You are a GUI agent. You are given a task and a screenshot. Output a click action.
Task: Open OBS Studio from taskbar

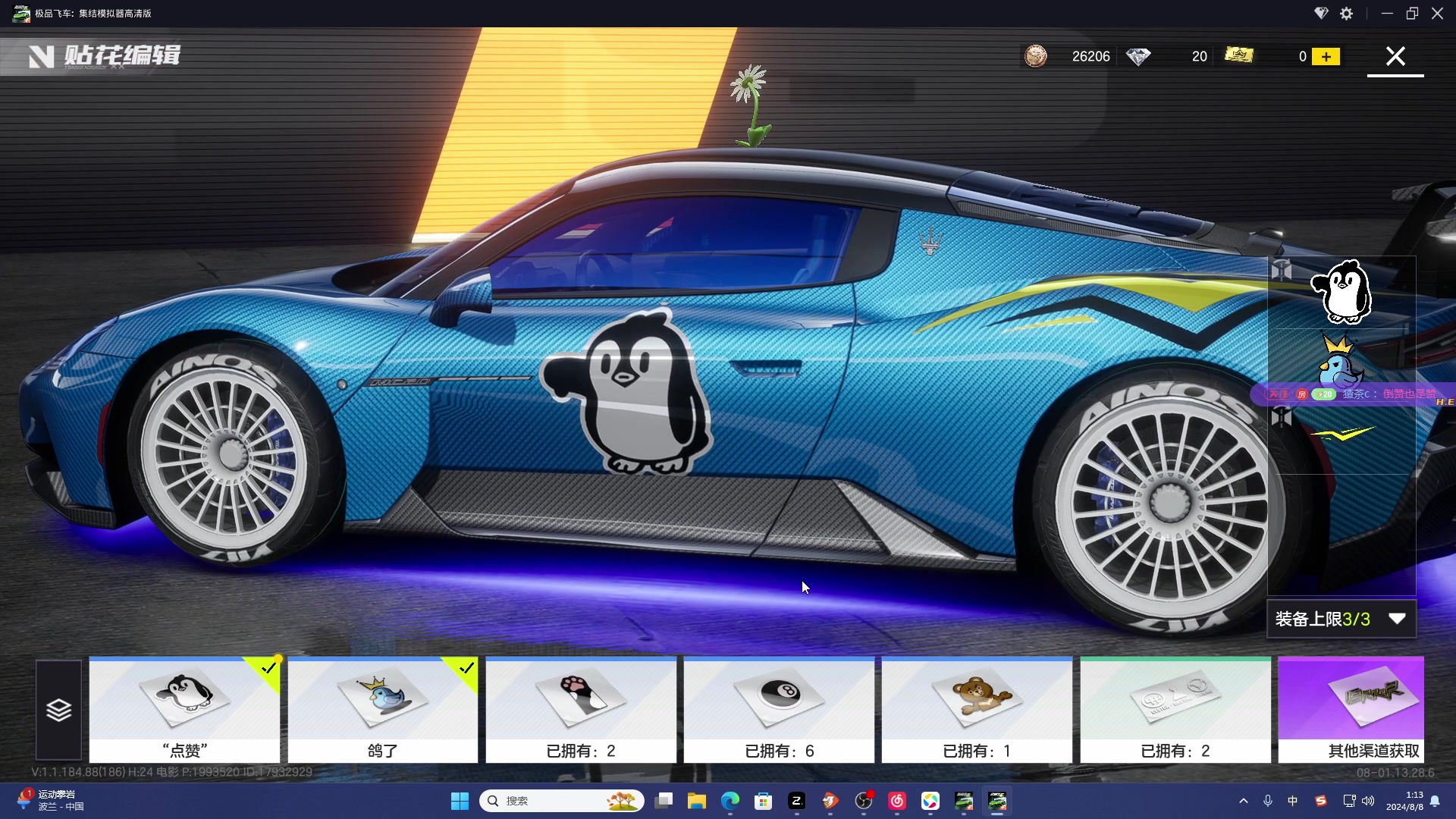click(864, 801)
